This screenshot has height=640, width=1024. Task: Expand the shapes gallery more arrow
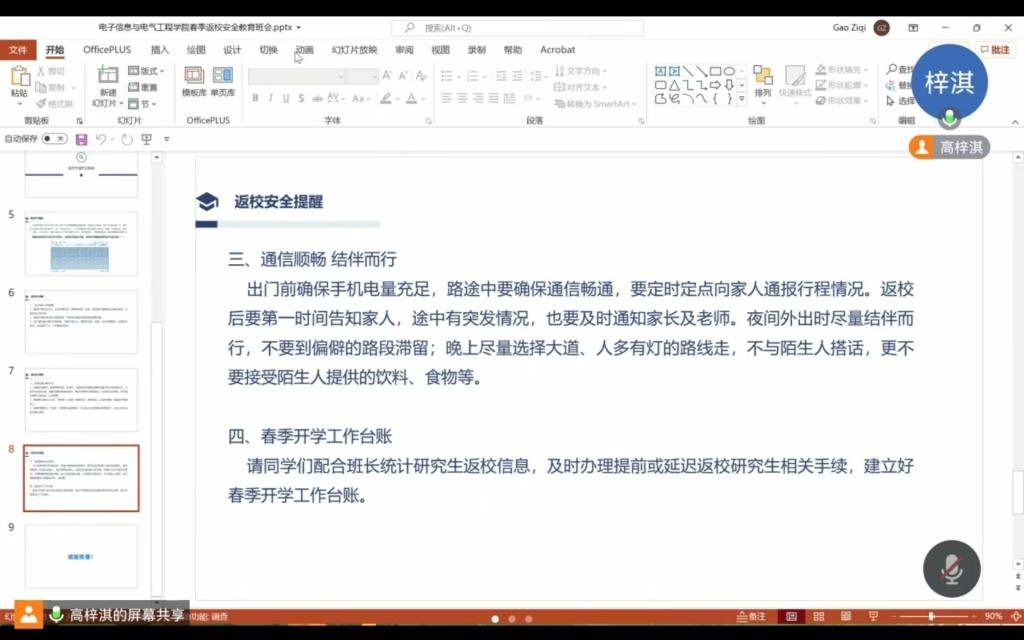741,100
